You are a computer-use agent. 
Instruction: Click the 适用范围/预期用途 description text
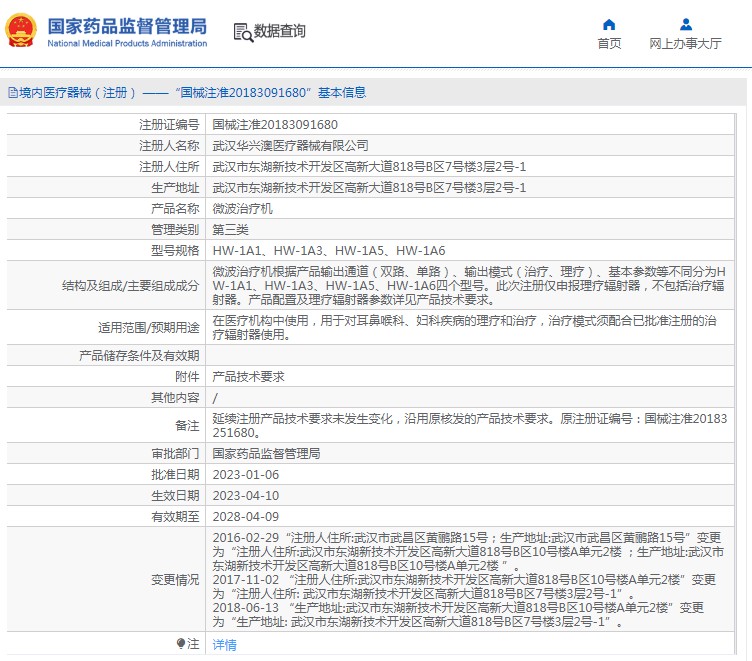[465, 327]
